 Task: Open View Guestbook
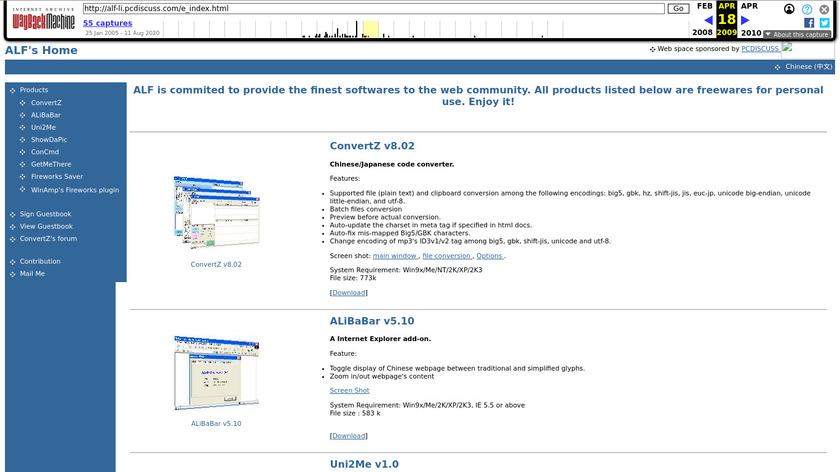[46, 227]
